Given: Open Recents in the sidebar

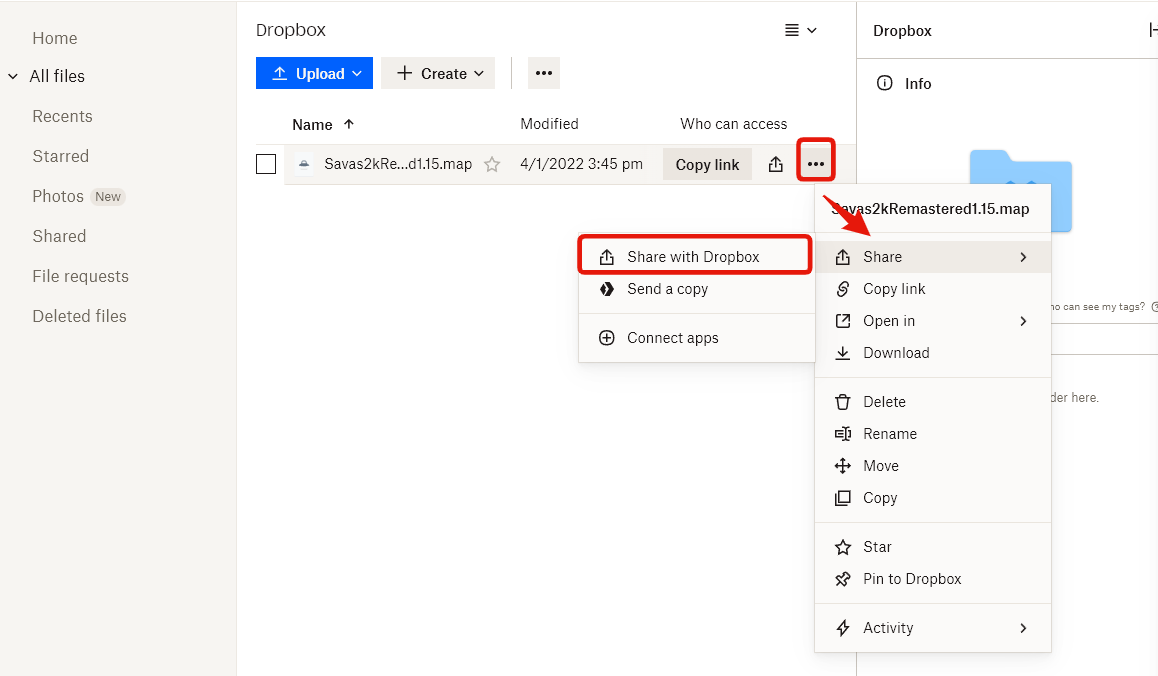Looking at the screenshot, I should [x=63, y=116].
